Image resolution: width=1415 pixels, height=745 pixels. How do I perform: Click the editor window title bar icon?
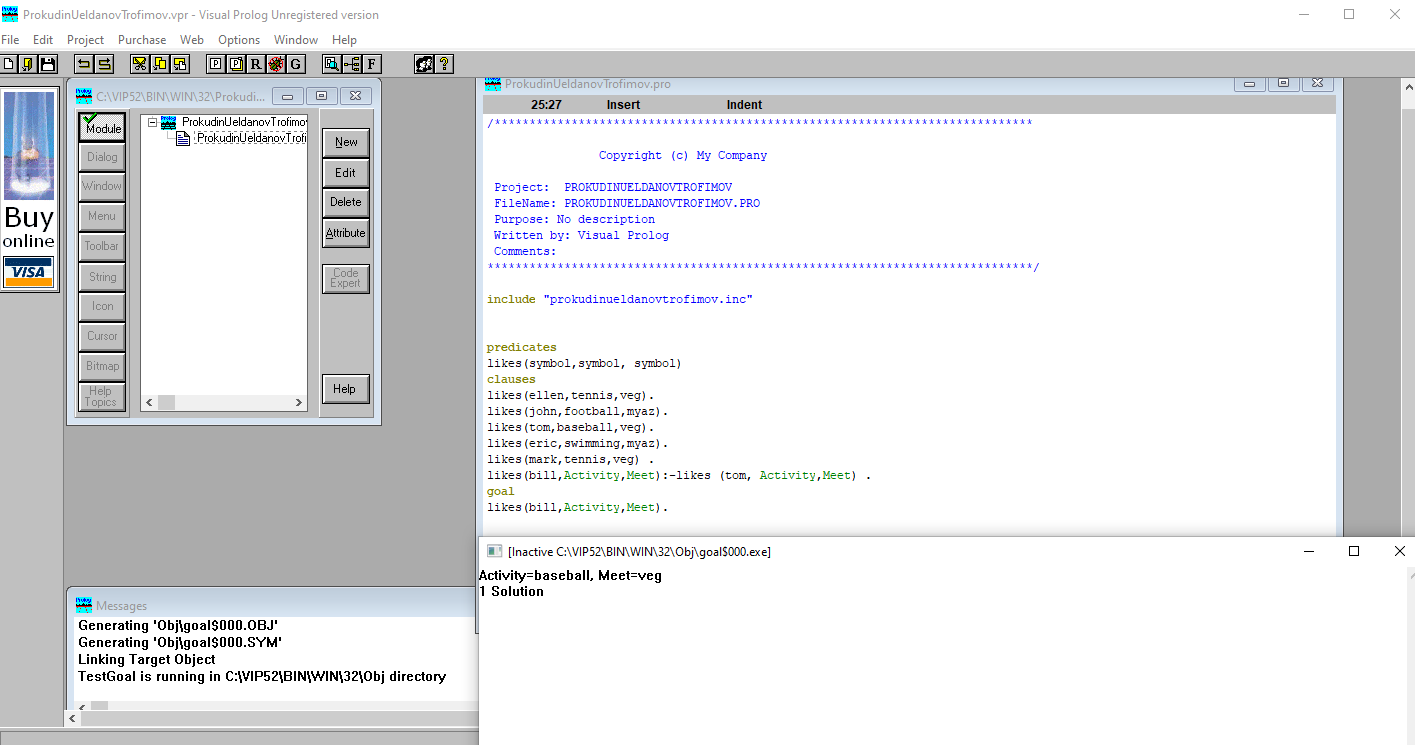[x=493, y=84]
